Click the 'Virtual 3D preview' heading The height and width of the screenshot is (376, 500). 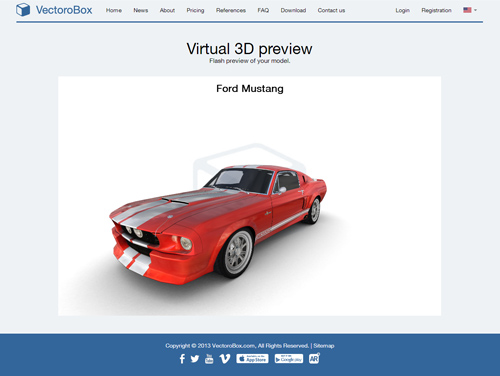(x=249, y=49)
